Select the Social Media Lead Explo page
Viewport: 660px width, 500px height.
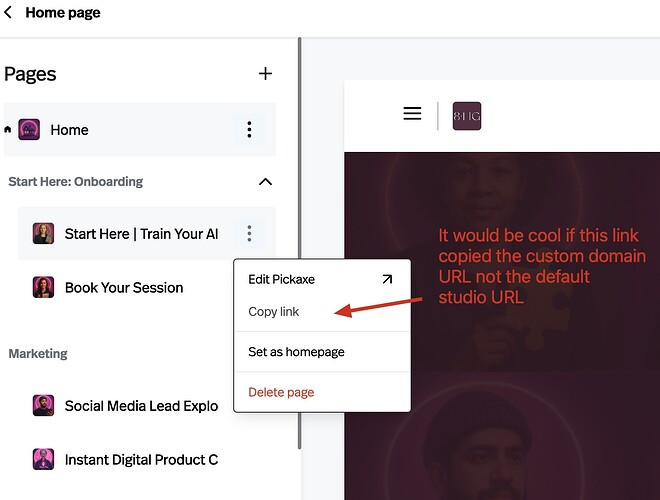point(126,406)
